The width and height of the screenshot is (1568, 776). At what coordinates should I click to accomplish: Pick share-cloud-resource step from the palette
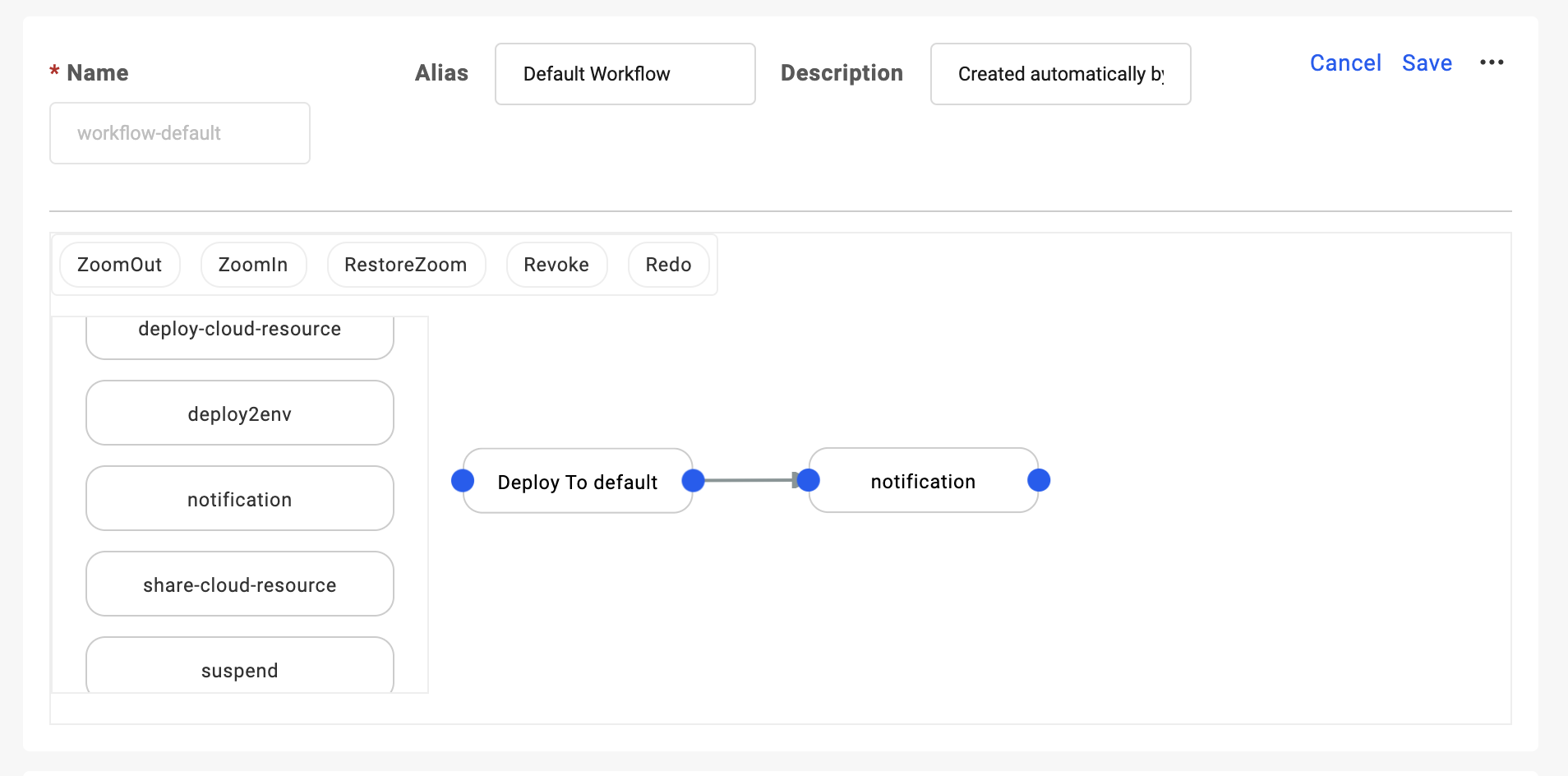240,584
